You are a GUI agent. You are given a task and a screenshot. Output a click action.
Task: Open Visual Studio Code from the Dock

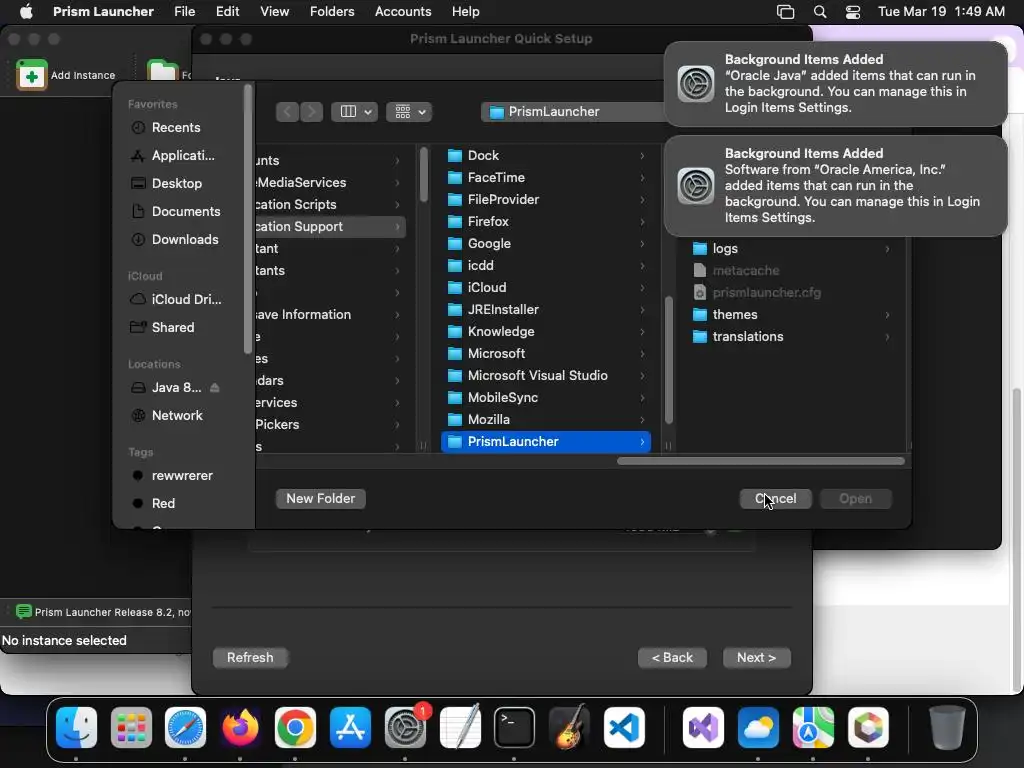[624, 728]
